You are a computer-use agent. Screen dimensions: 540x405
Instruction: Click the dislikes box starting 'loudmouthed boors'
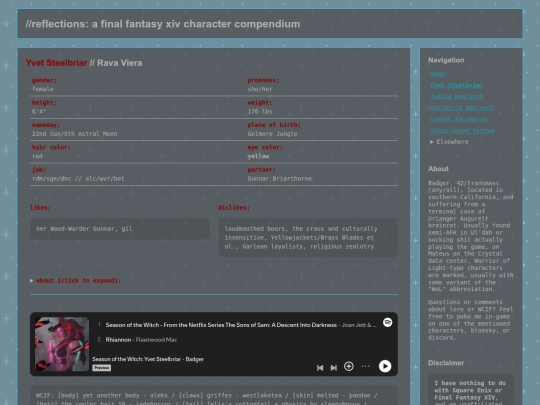click(308, 238)
